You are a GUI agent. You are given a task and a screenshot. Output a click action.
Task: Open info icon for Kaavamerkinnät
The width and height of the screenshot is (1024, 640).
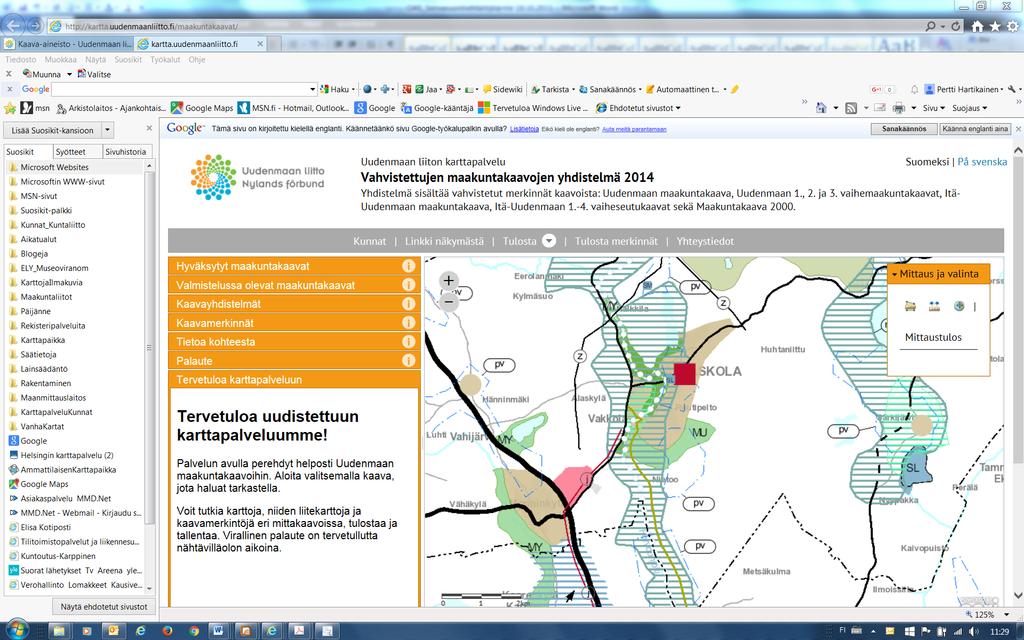tap(409, 323)
